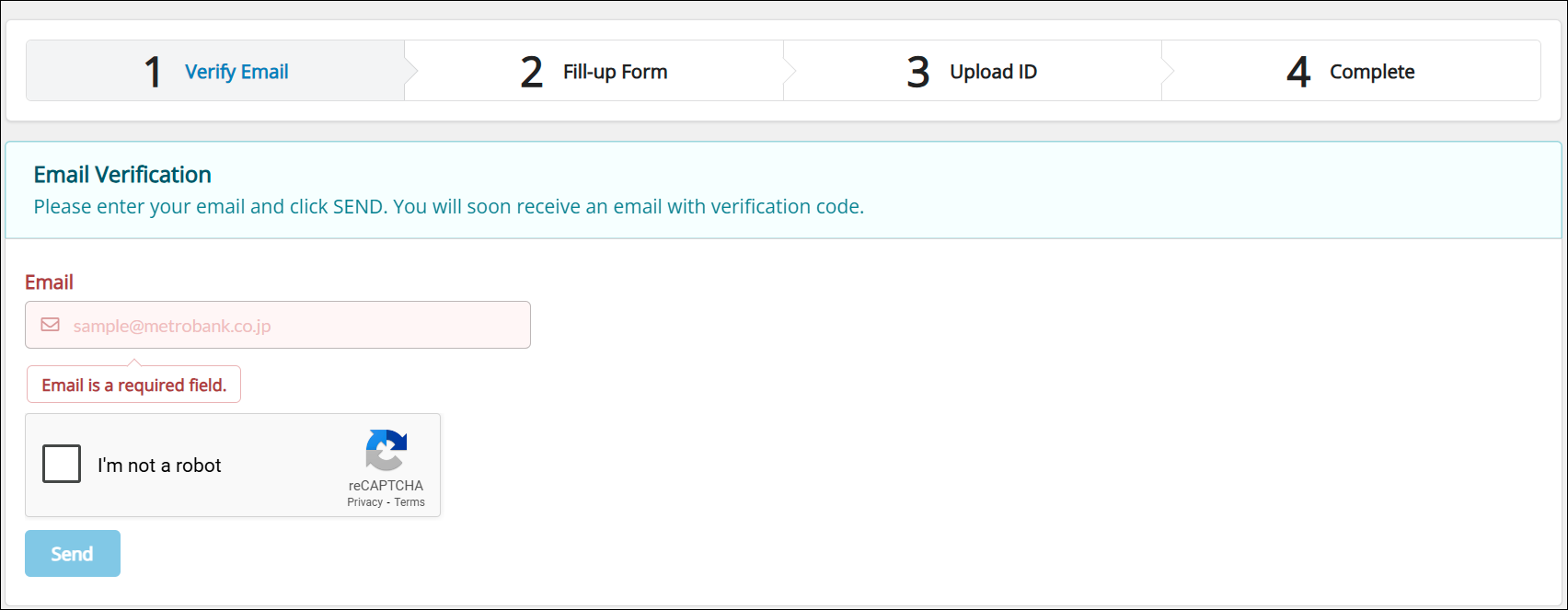This screenshot has height=610, width=1568.
Task: Click the large step number 4
Action: click(x=1298, y=73)
